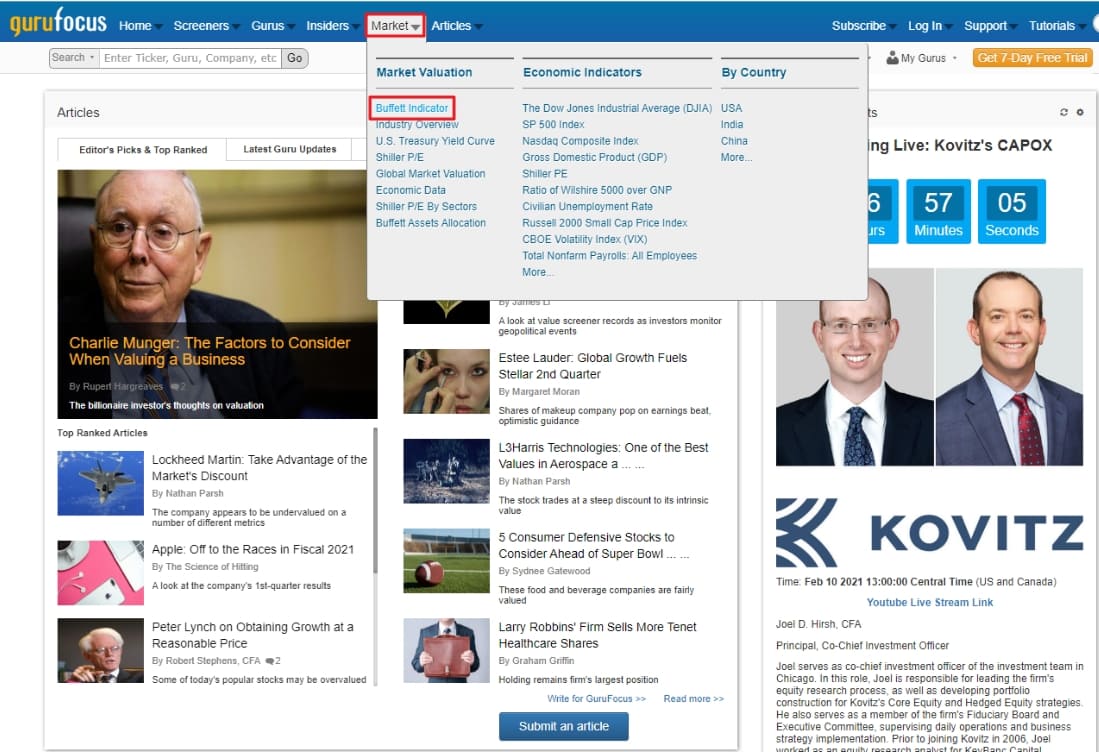Switch to Editor's Picks & Top Ranked tab
This screenshot has width=1099, height=752.
[143, 150]
